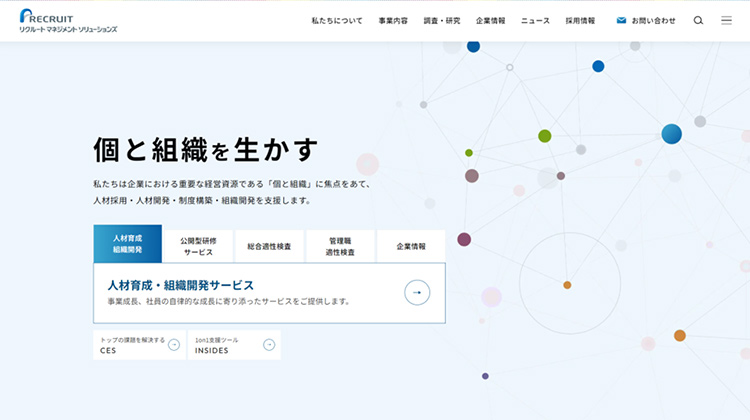Click the 人材育成・組織開発サービス heading link
Image resolution: width=750 pixels, height=420 pixels.
tap(181, 285)
